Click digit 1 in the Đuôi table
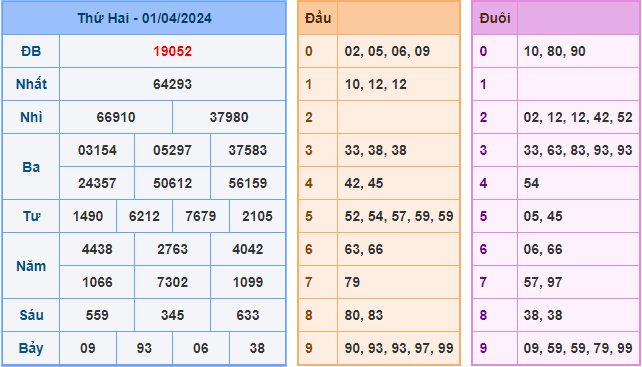642x367 pixels. (483, 84)
